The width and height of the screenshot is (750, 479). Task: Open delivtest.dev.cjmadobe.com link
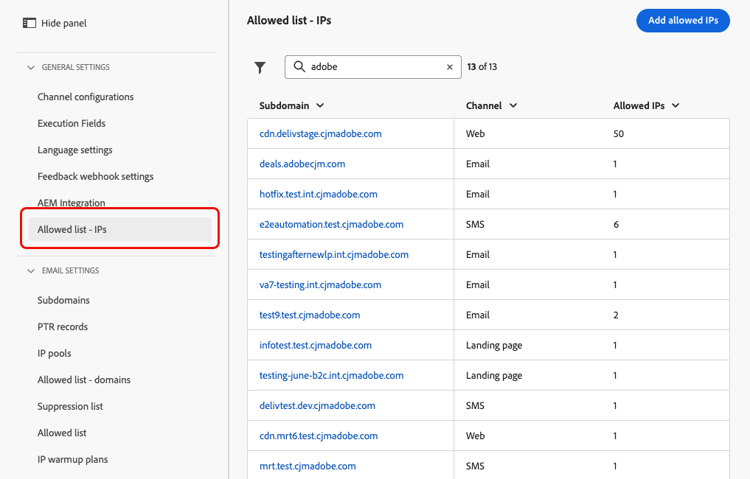318,405
